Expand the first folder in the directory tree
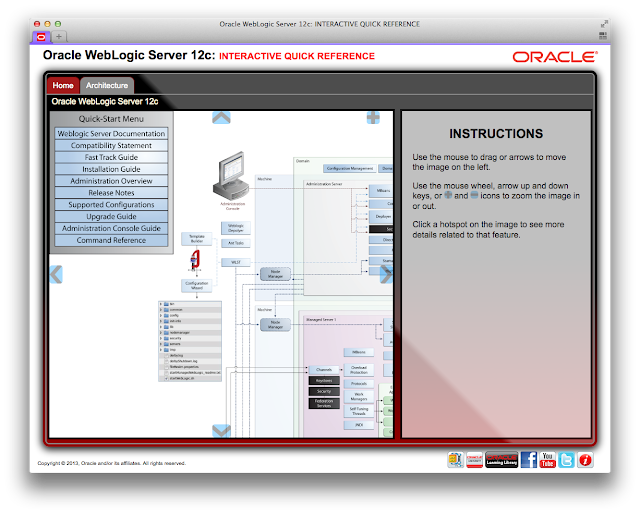This screenshot has width=640, height=514. point(161,304)
